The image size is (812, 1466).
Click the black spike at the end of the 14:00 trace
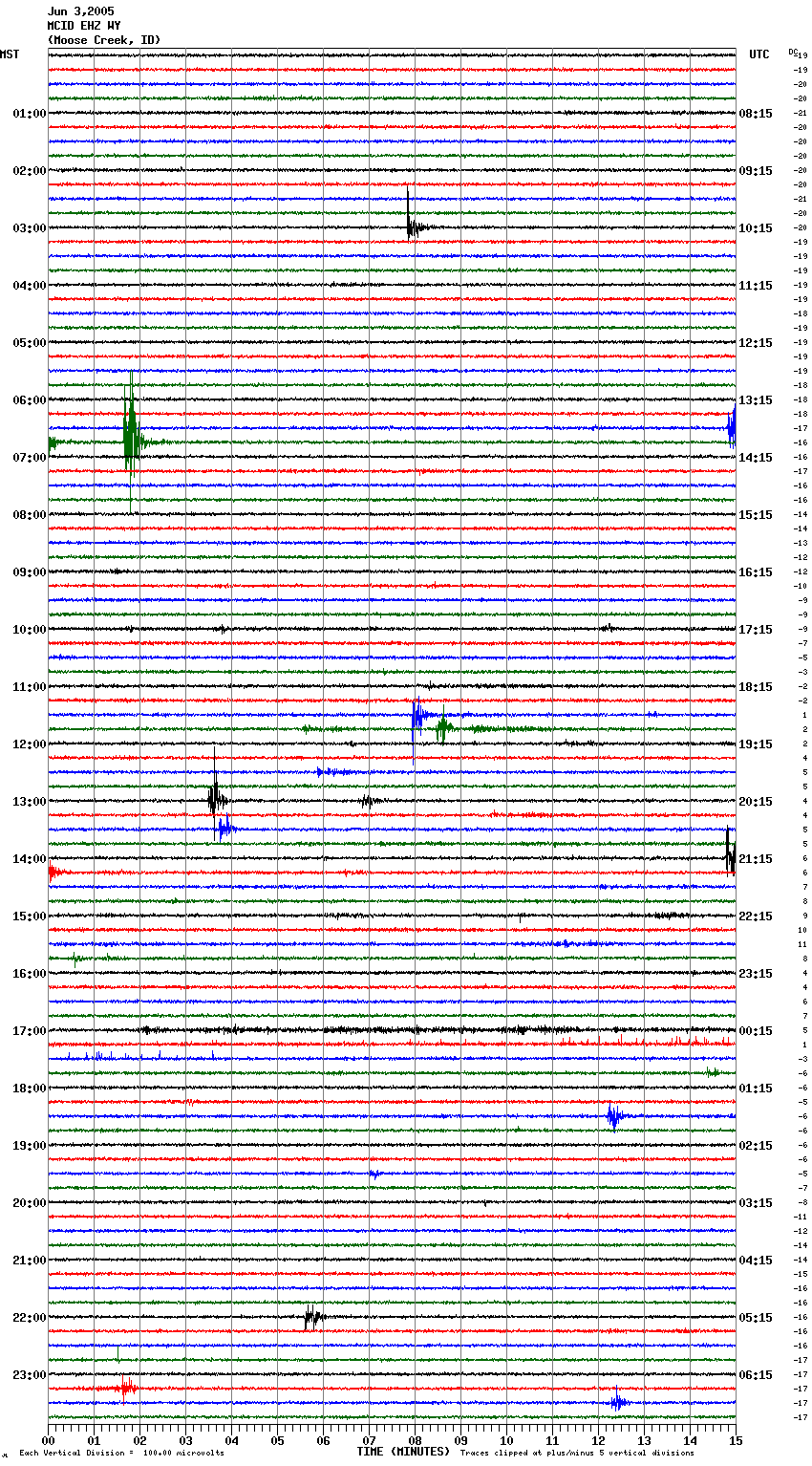(x=730, y=851)
